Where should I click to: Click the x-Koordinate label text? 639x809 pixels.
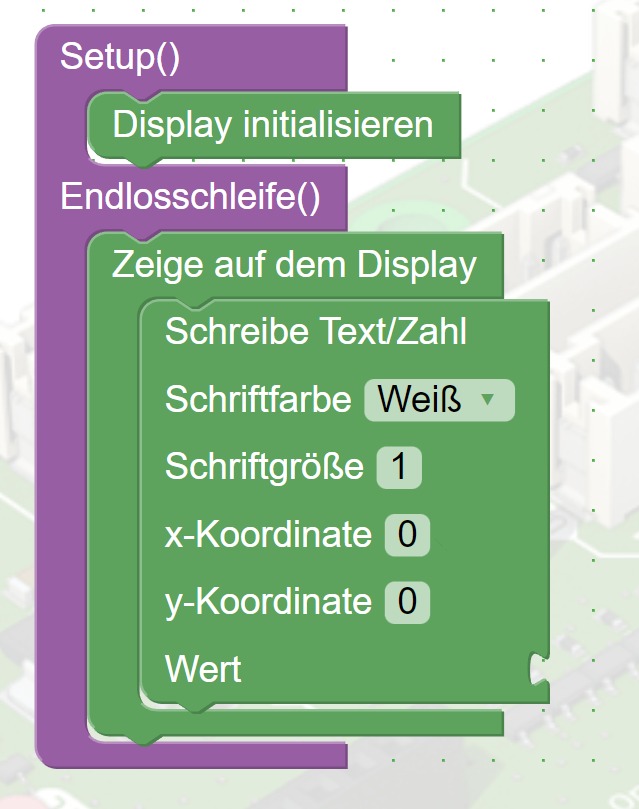click(268, 535)
